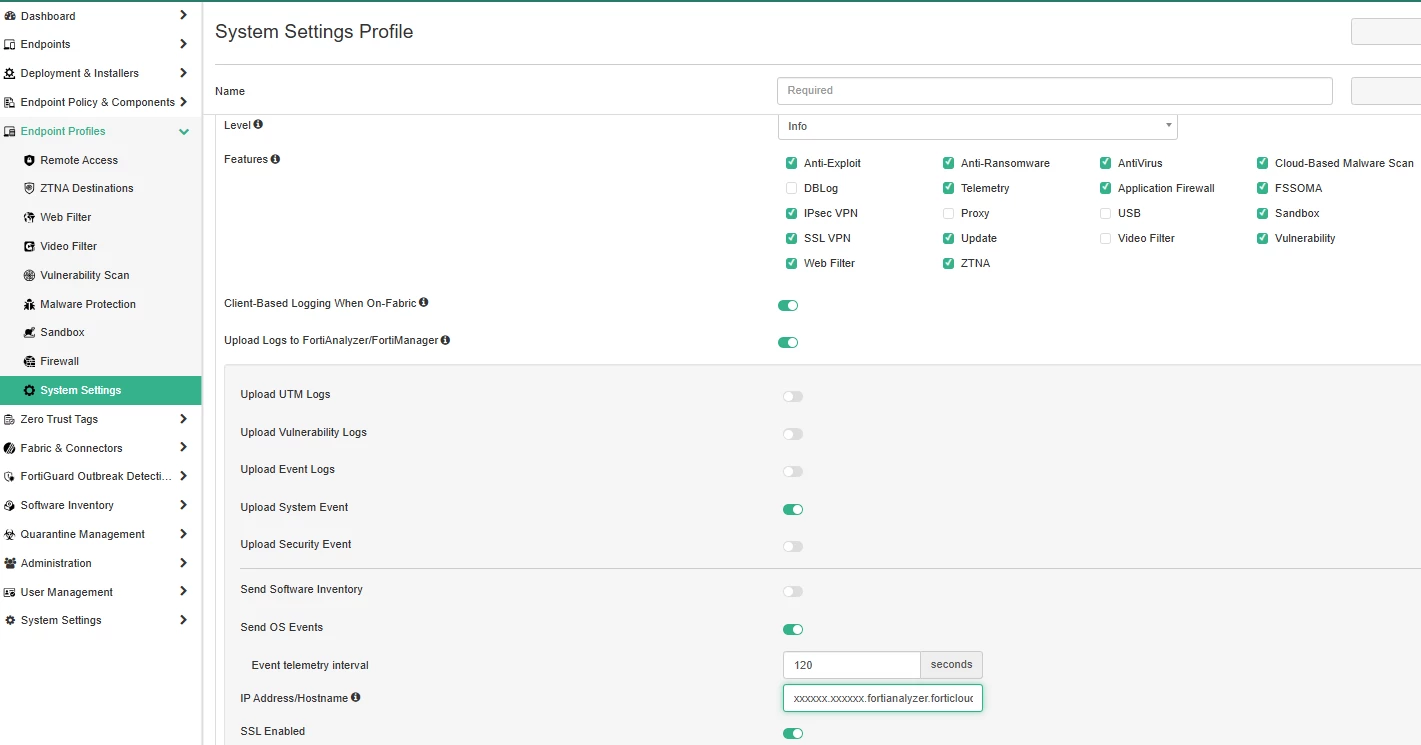
Task: Enable the Send Software Inventory switch
Action: [x=793, y=592]
